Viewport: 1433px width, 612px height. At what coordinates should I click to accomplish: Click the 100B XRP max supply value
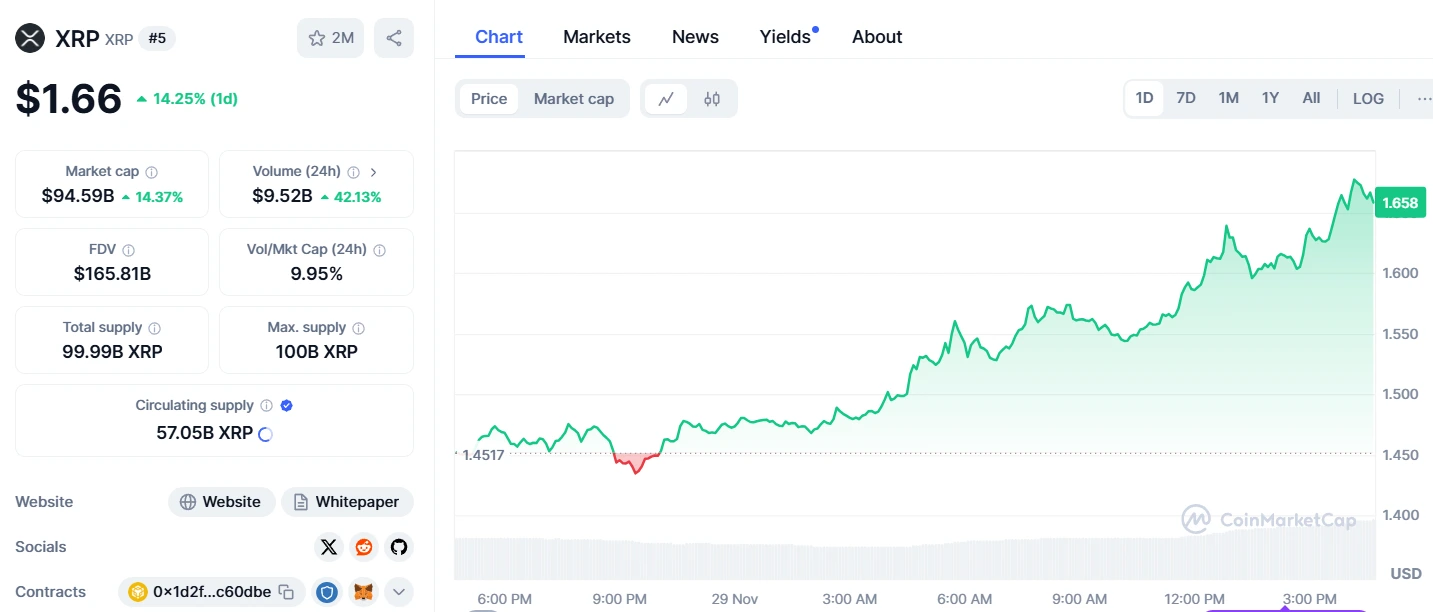[316, 352]
